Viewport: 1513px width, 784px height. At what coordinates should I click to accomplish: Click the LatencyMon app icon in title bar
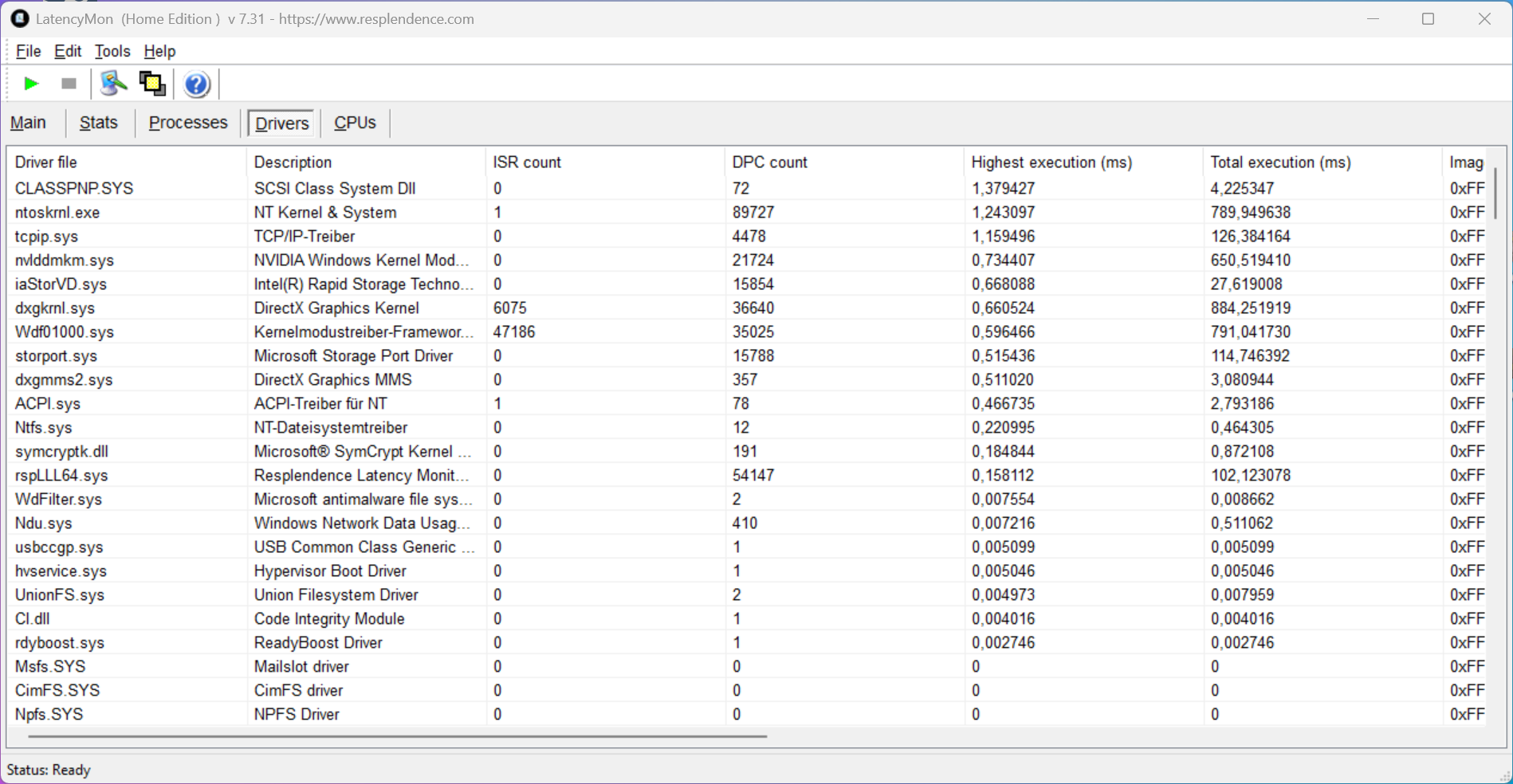tap(20, 18)
